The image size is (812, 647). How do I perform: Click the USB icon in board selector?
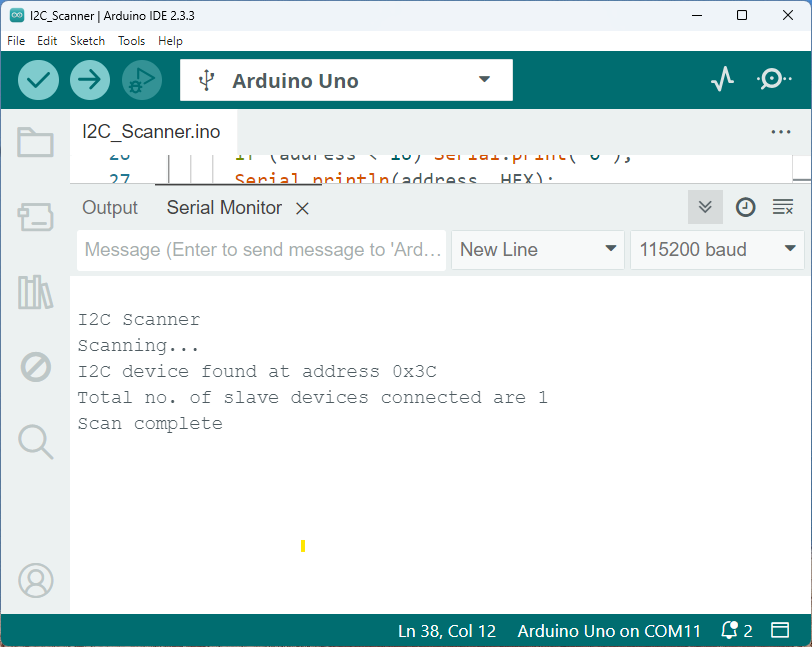(x=206, y=80)
